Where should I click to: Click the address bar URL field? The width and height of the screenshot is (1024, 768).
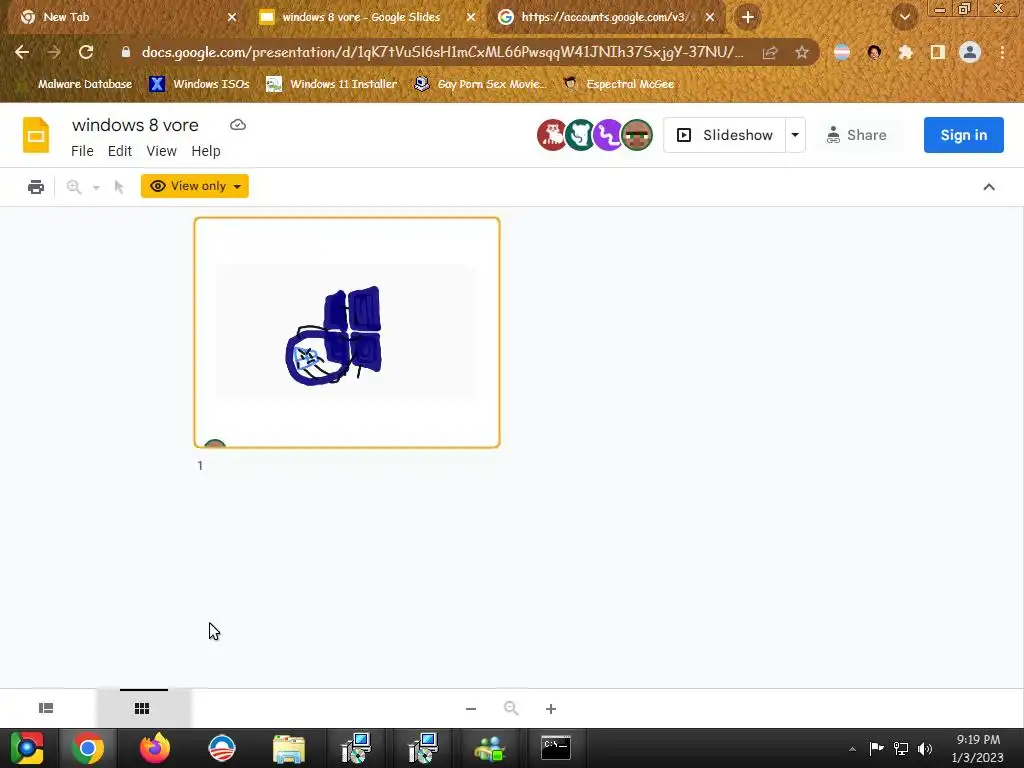[442, 52]
